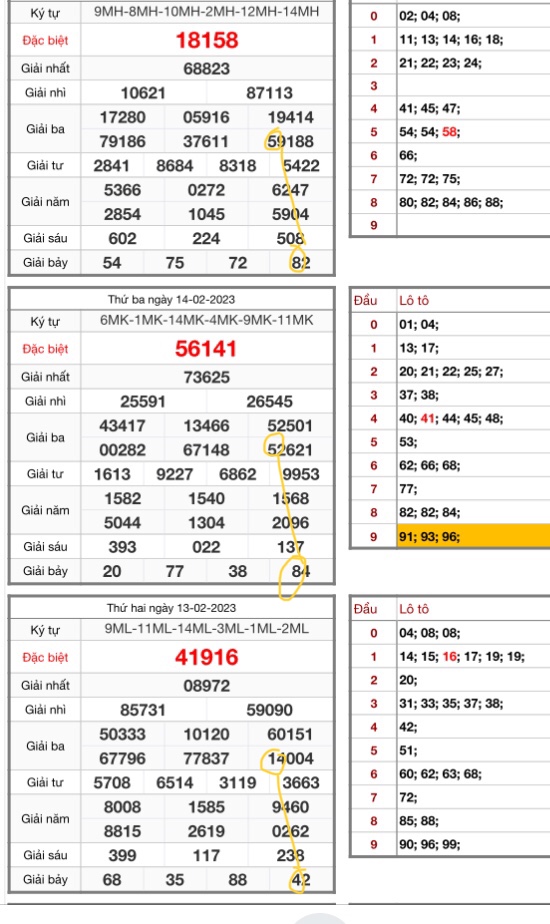Click third prize number 67148
The height and width of the screenshot is (924, 550).
pos(206,450)
